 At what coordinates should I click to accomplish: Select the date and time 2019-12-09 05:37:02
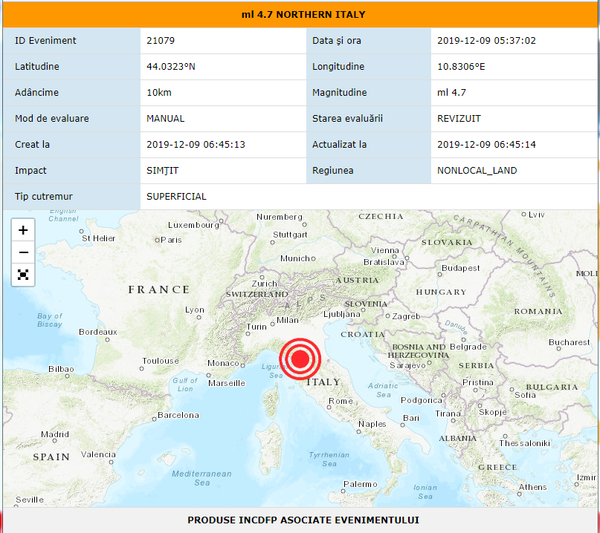[487, 41]
